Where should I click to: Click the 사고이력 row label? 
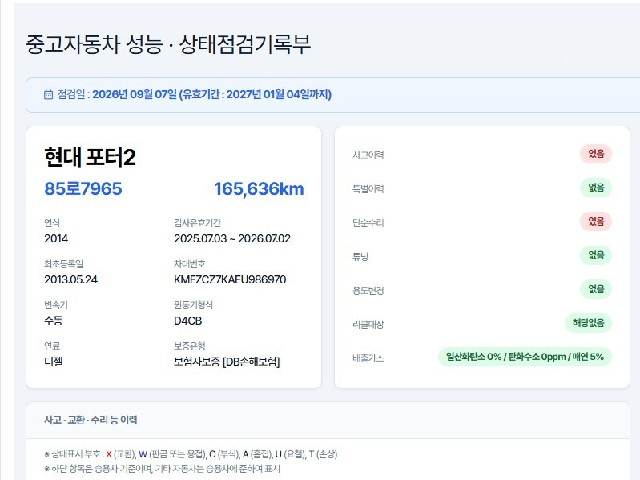[368, 155]
